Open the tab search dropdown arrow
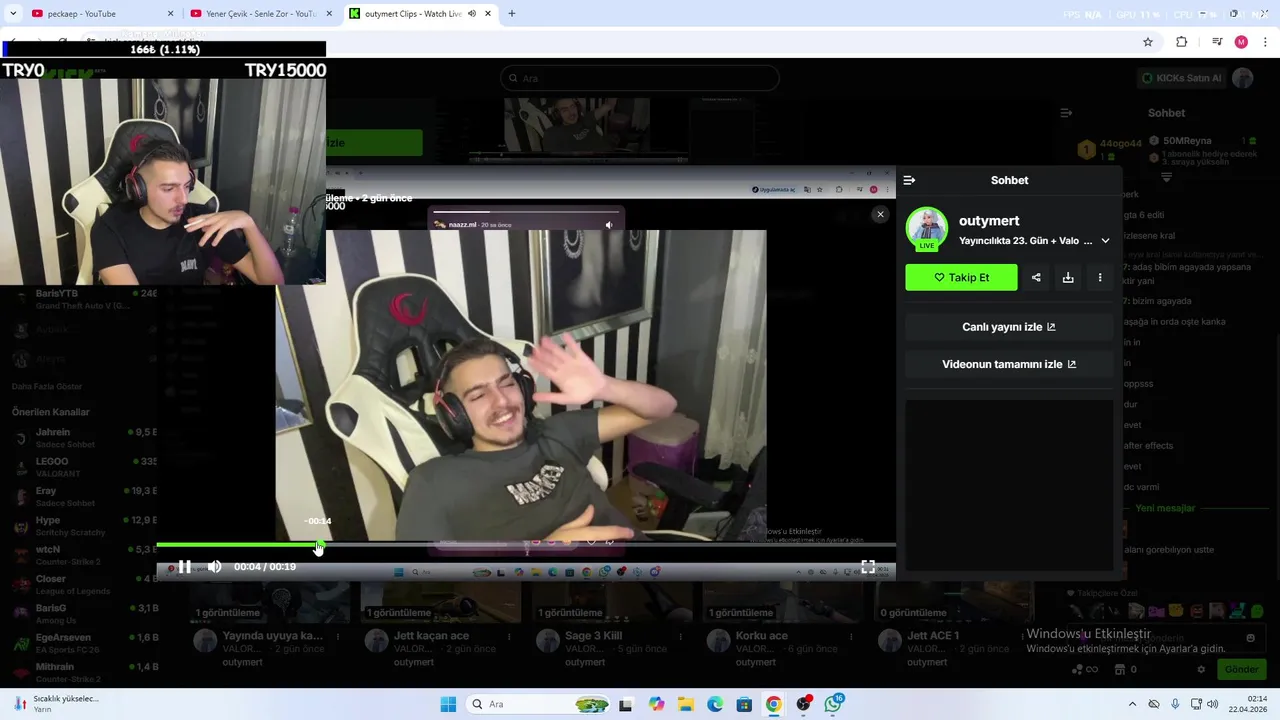 point(13,14)
